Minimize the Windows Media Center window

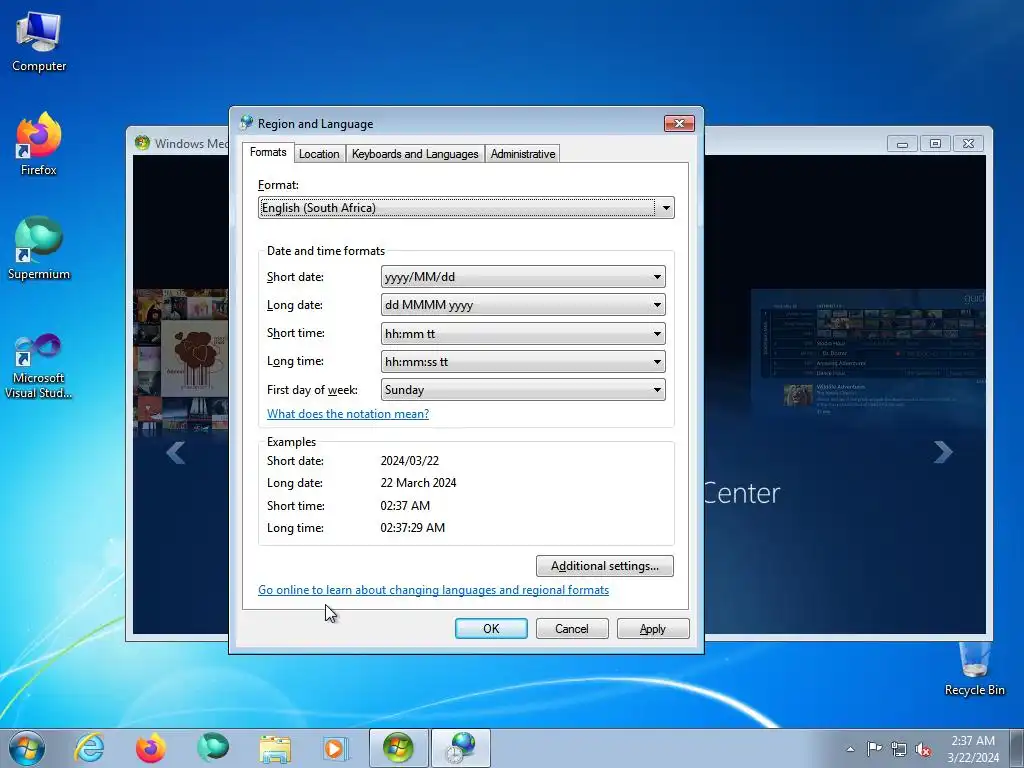(902, 144)
